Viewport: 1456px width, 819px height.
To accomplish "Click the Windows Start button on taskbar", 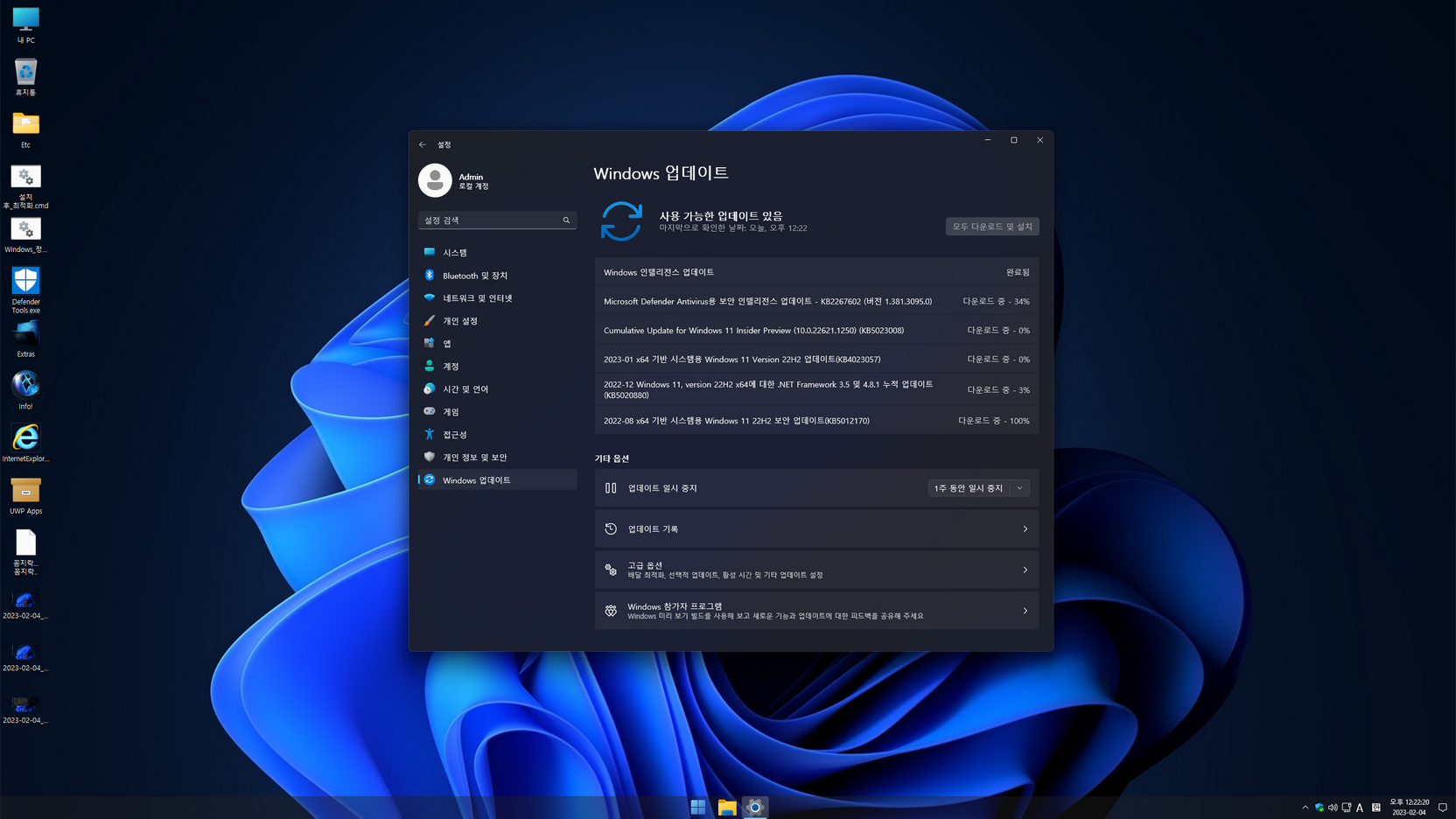I will (x=698, y=807).
